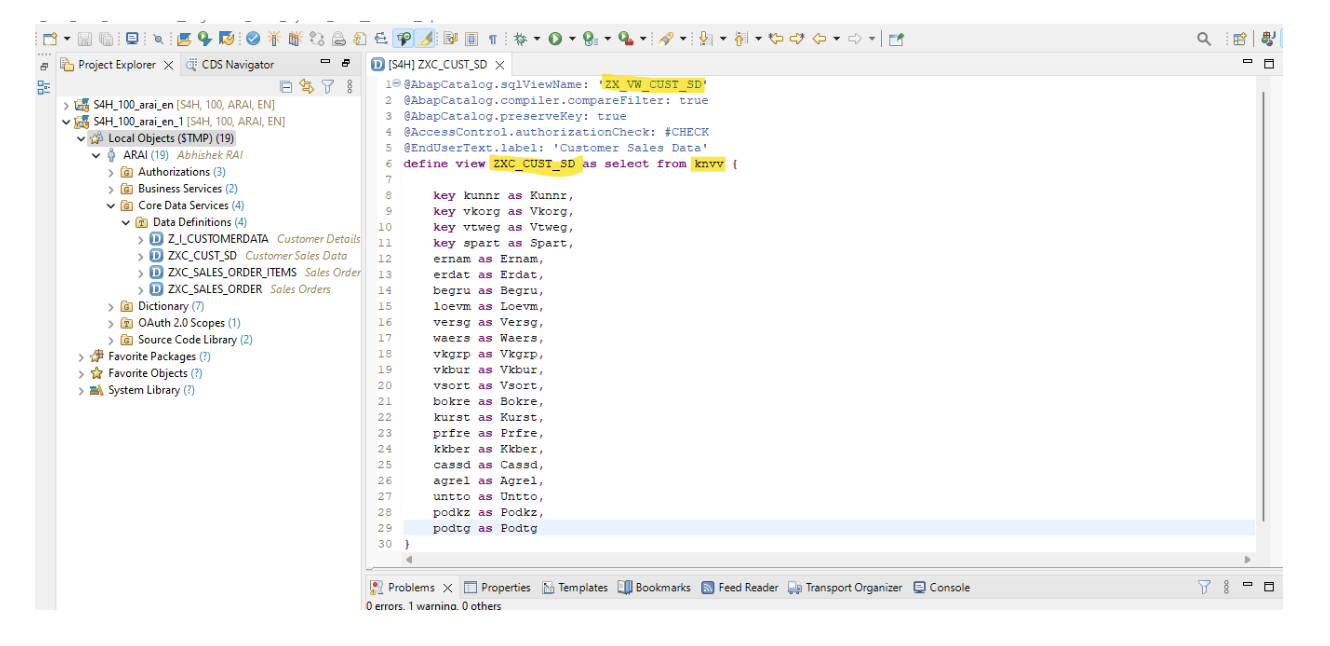Click Collapse All in Project Explorer
Screen dimensions: 1330x646
click(x=286, y=87)
